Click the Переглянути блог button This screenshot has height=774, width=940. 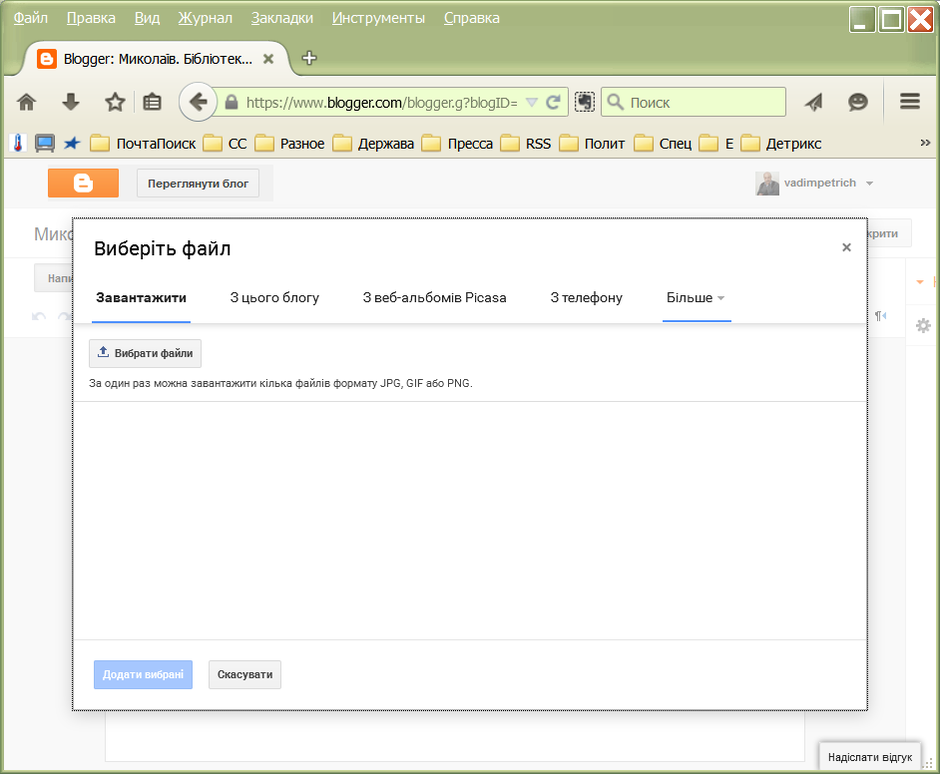[x=198, y=183]
